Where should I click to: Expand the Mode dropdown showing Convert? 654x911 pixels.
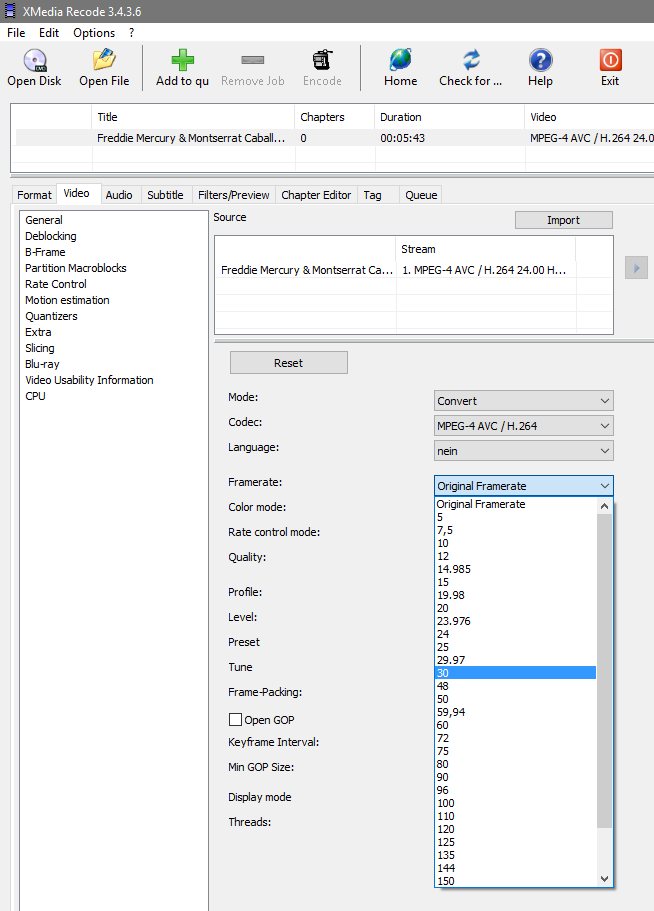[x=523, y=401]
